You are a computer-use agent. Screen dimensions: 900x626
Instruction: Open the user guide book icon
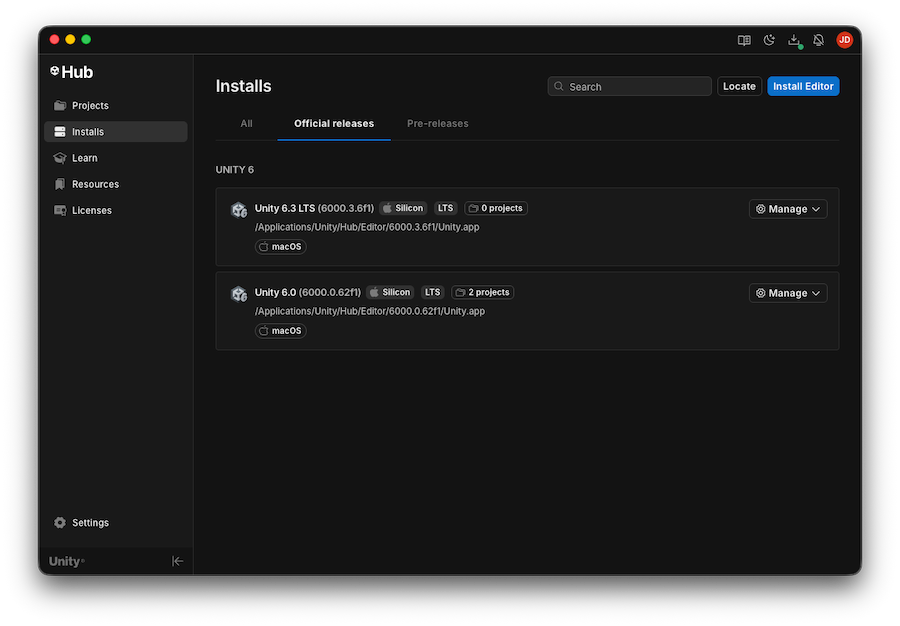tap(744, 39)
